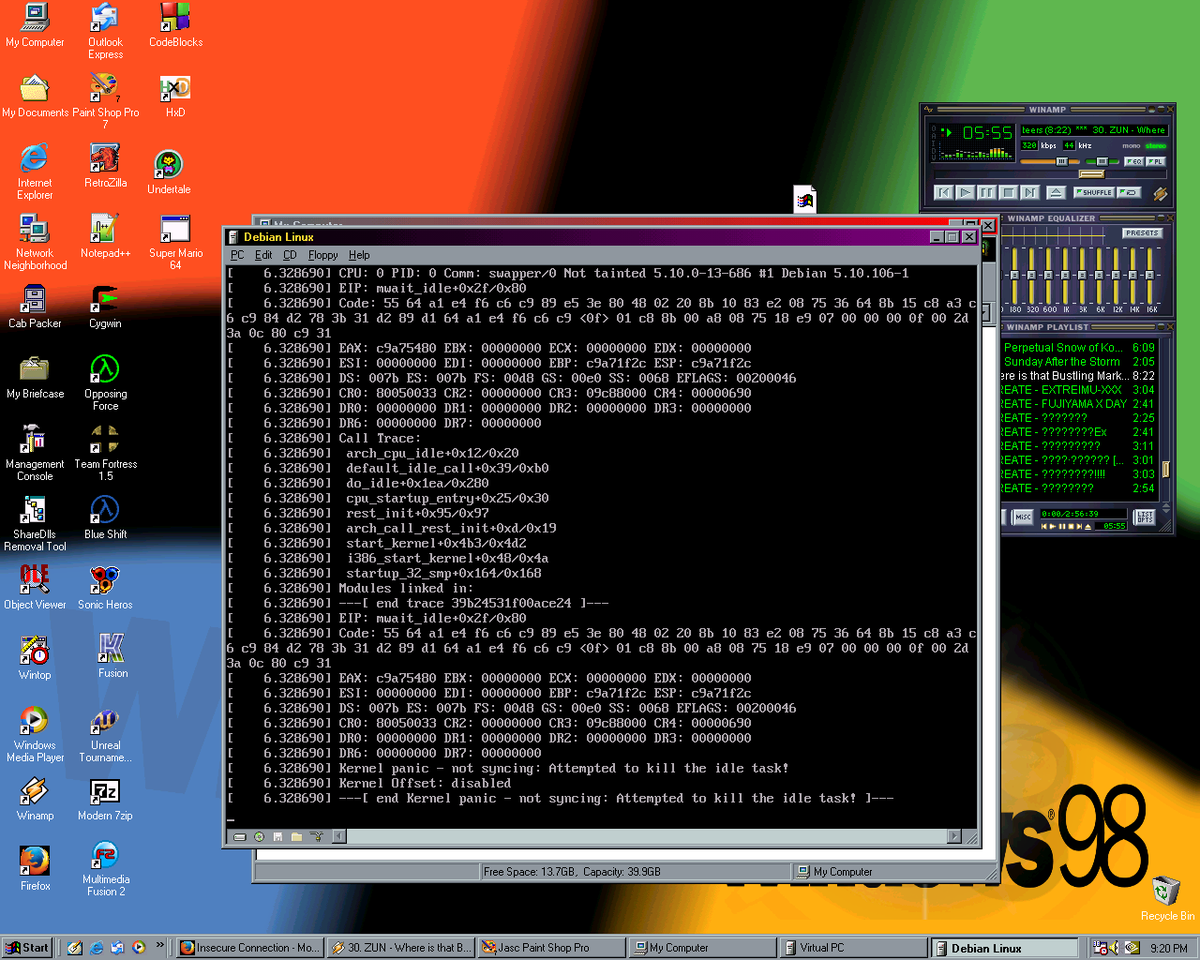Image resolution: width=1200 pixels, height=960 pixels.
Task: Select the Wintop desktop icon
Action: pyautogui.click(x=35, y=657)
